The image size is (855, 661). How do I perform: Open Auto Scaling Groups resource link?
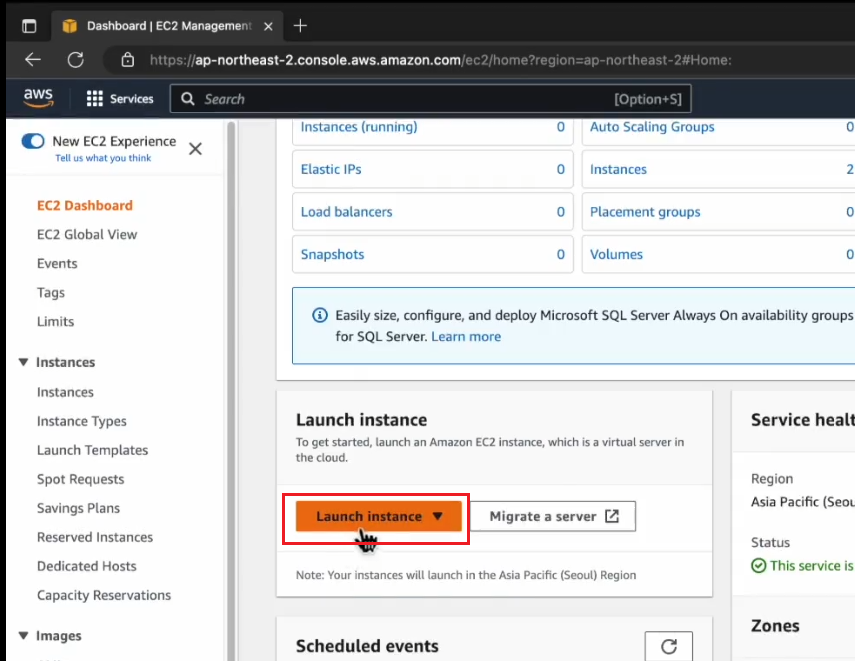652,127
